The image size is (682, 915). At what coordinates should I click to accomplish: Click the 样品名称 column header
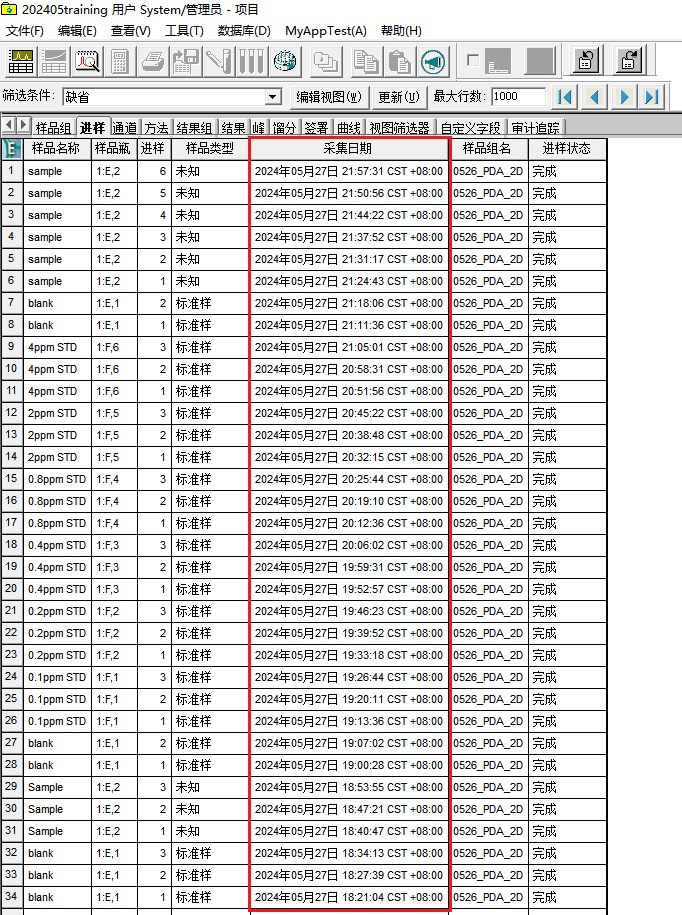pos(56,149)
